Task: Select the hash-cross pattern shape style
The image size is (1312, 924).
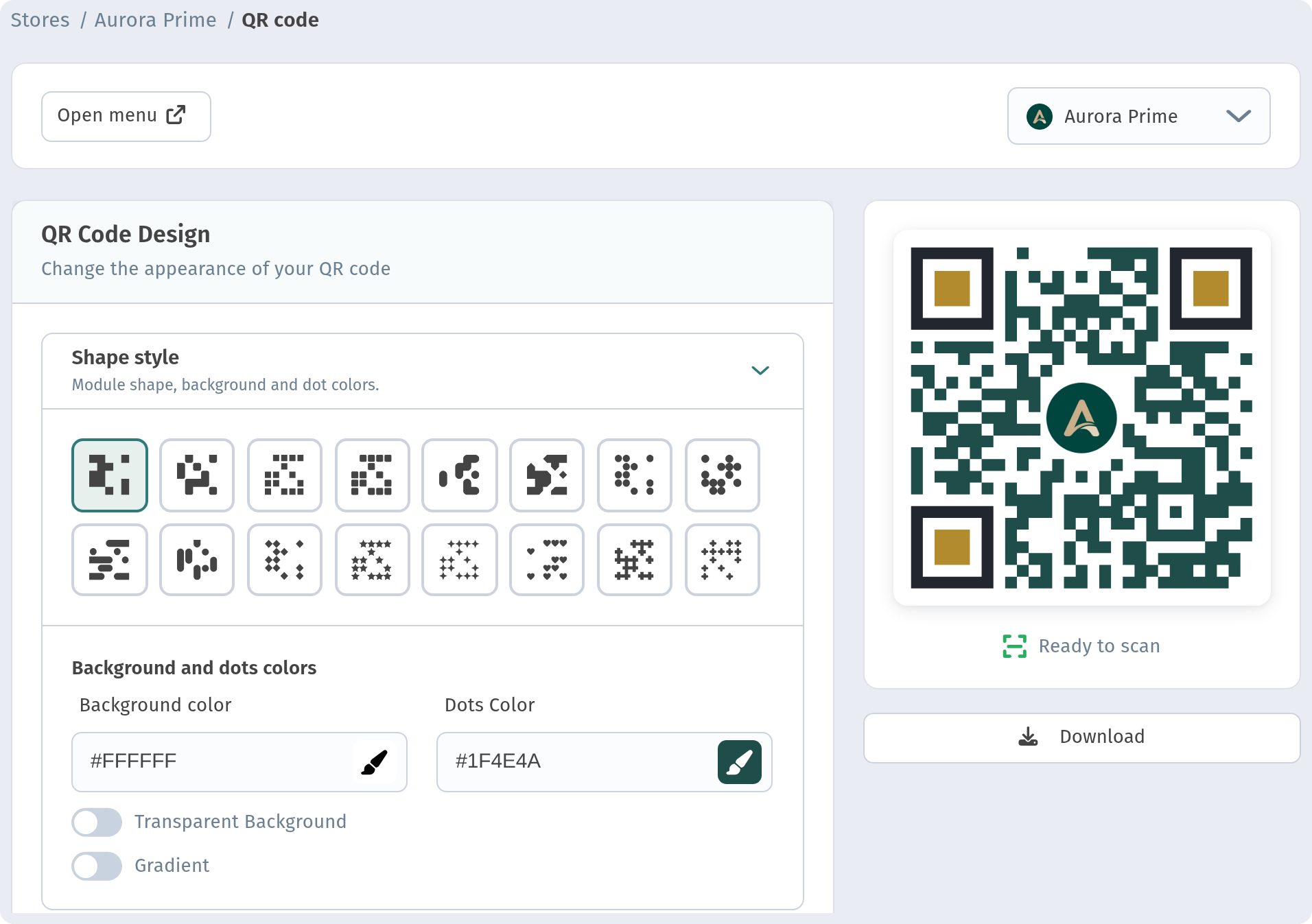Action: (635, 560)
